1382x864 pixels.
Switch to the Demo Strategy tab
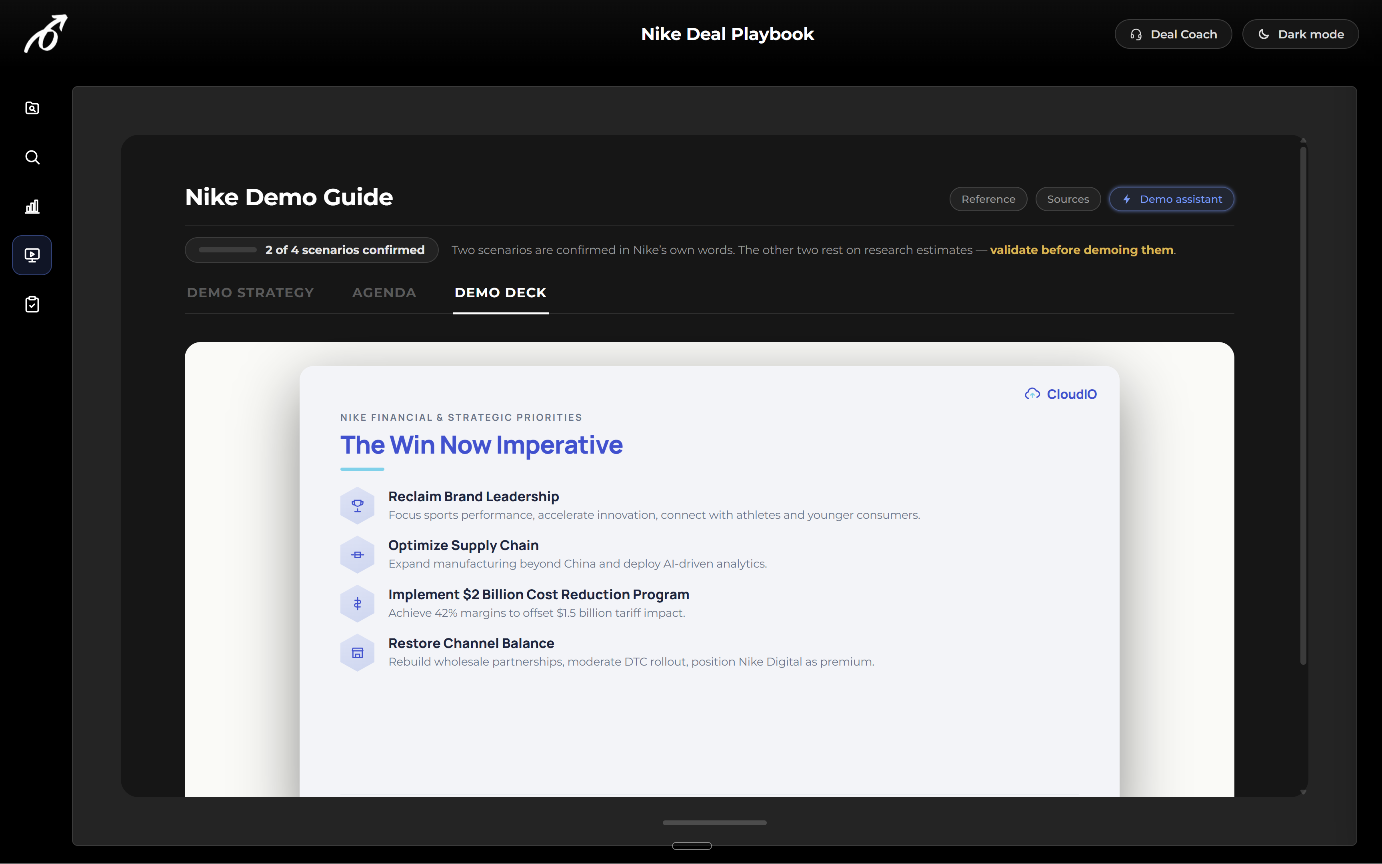251,293
